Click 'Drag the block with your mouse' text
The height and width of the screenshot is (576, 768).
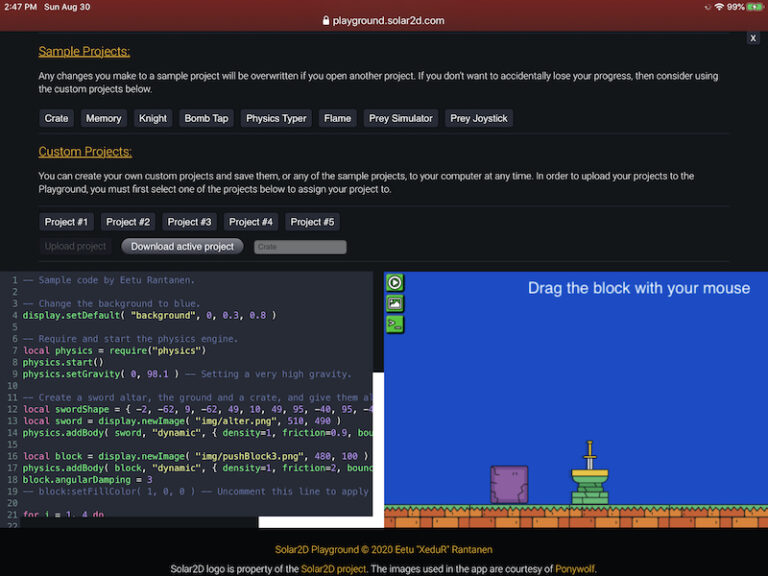(x=639, y=288)
